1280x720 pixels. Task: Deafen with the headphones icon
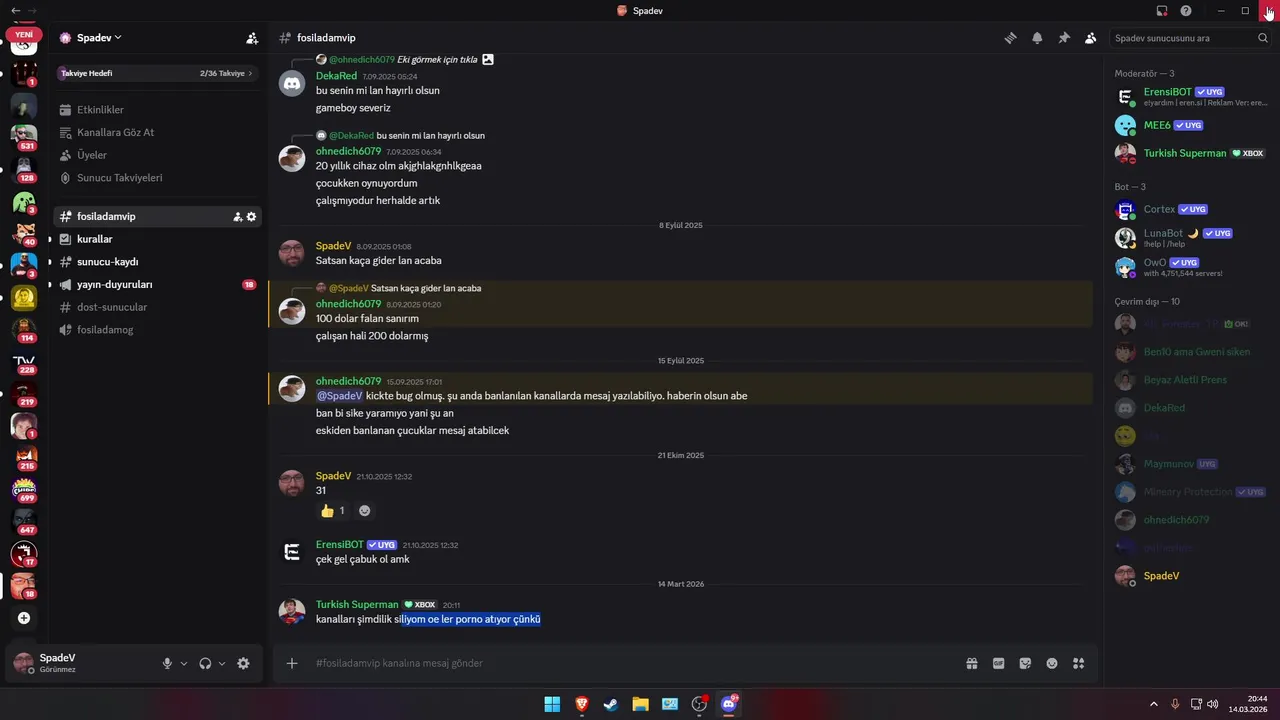(205, 663)
